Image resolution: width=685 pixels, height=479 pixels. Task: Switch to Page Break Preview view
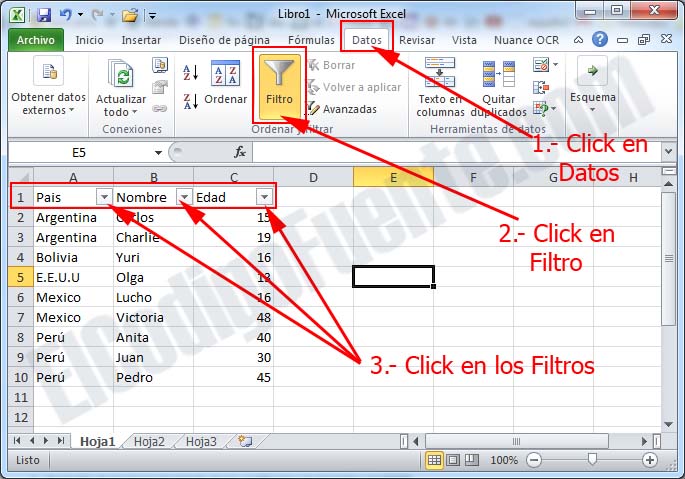[472, 461]
